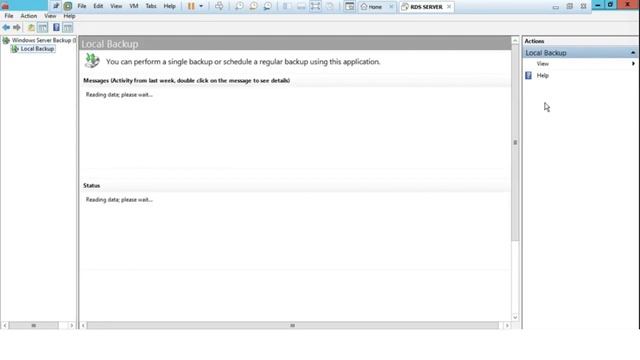
Task: Click the VMware console view icon
Action: [x=349, y=6]
